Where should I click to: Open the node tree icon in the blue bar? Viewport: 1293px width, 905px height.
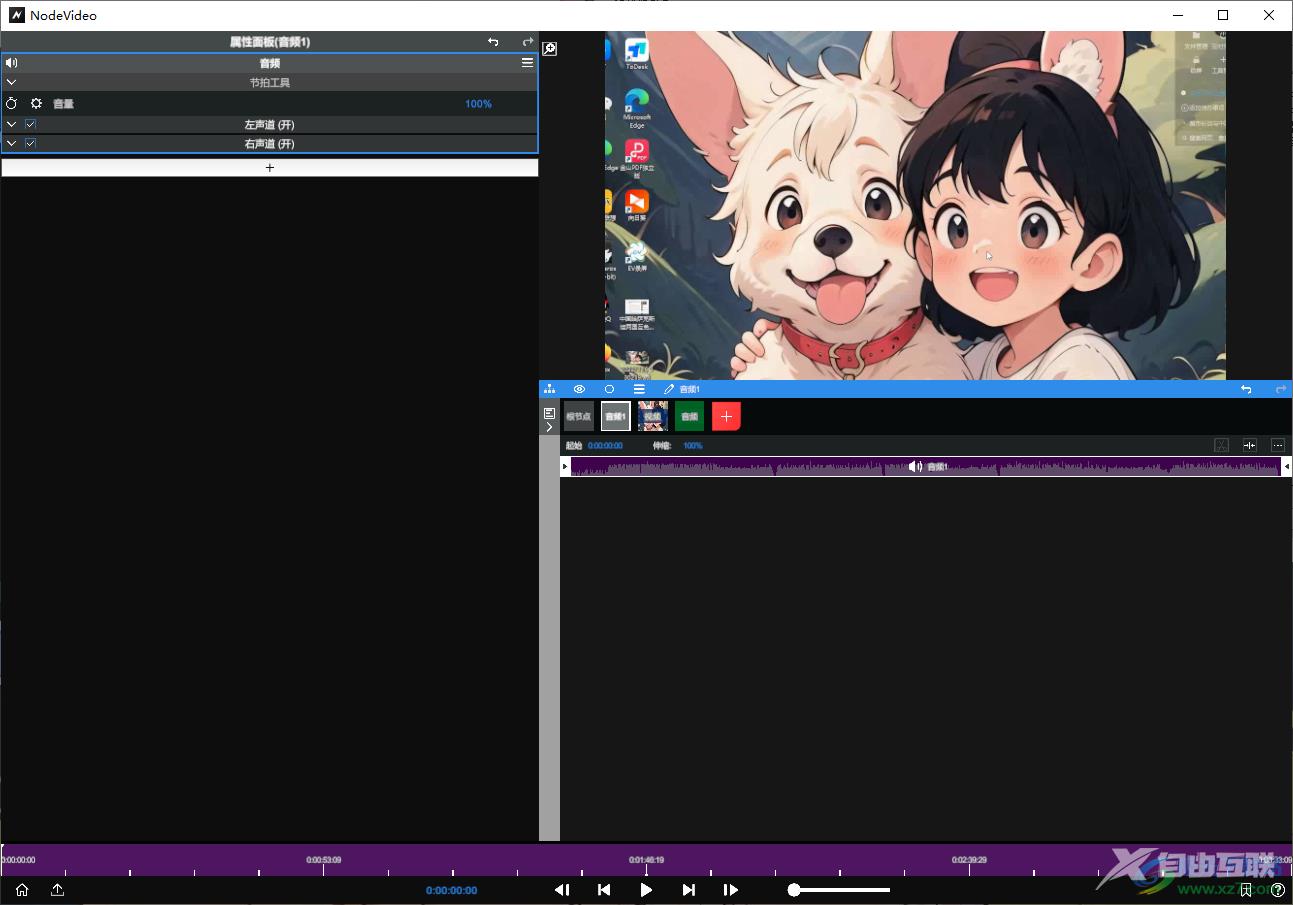pyautogui.click(x=549, y=389)
